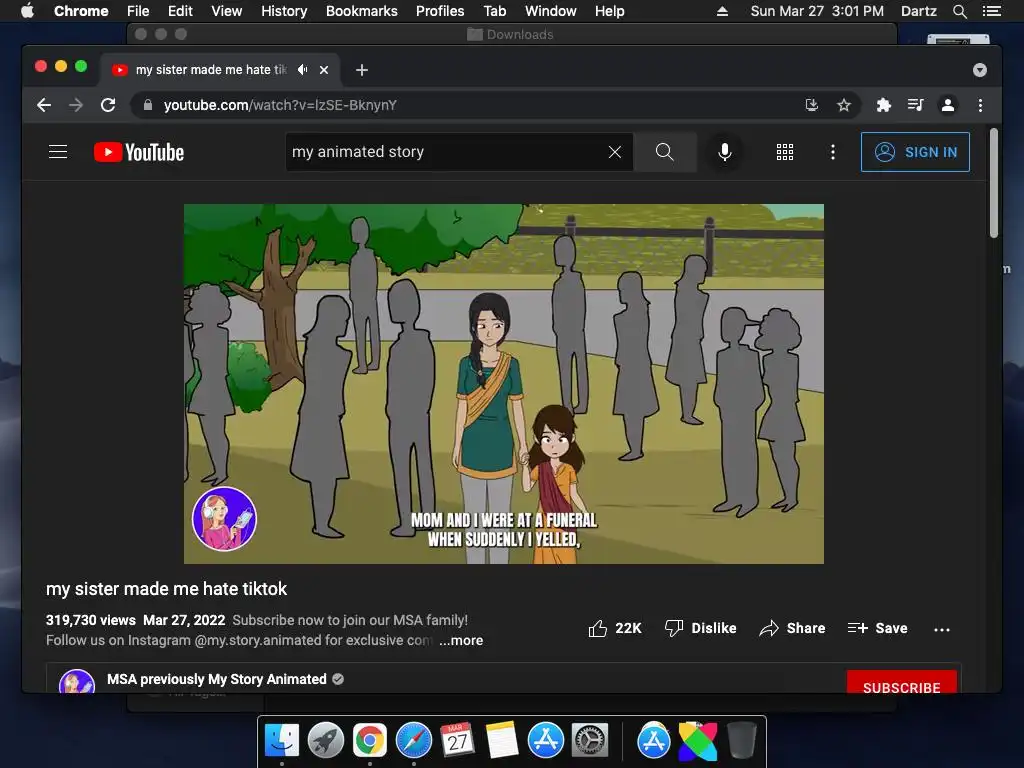Viewport: 1024px width, 768px height.
Task: Run search with magnifying glass button
Action: click(665, 152)
